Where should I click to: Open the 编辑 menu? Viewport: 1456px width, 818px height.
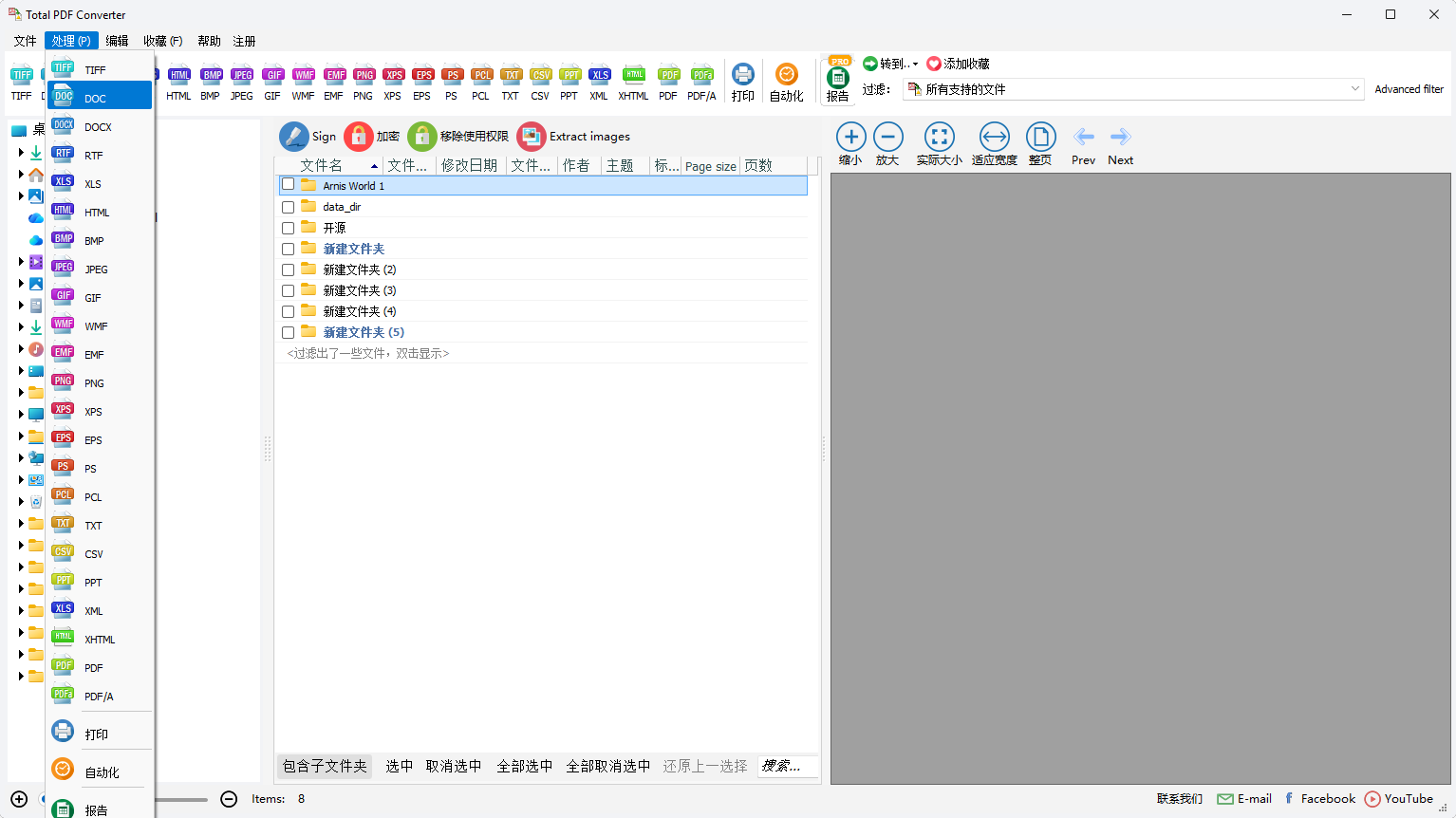tap(117, 41)
